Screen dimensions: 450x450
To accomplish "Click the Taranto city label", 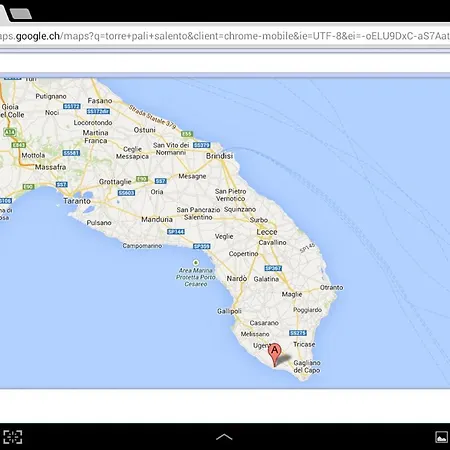I will tap(77, 201).
